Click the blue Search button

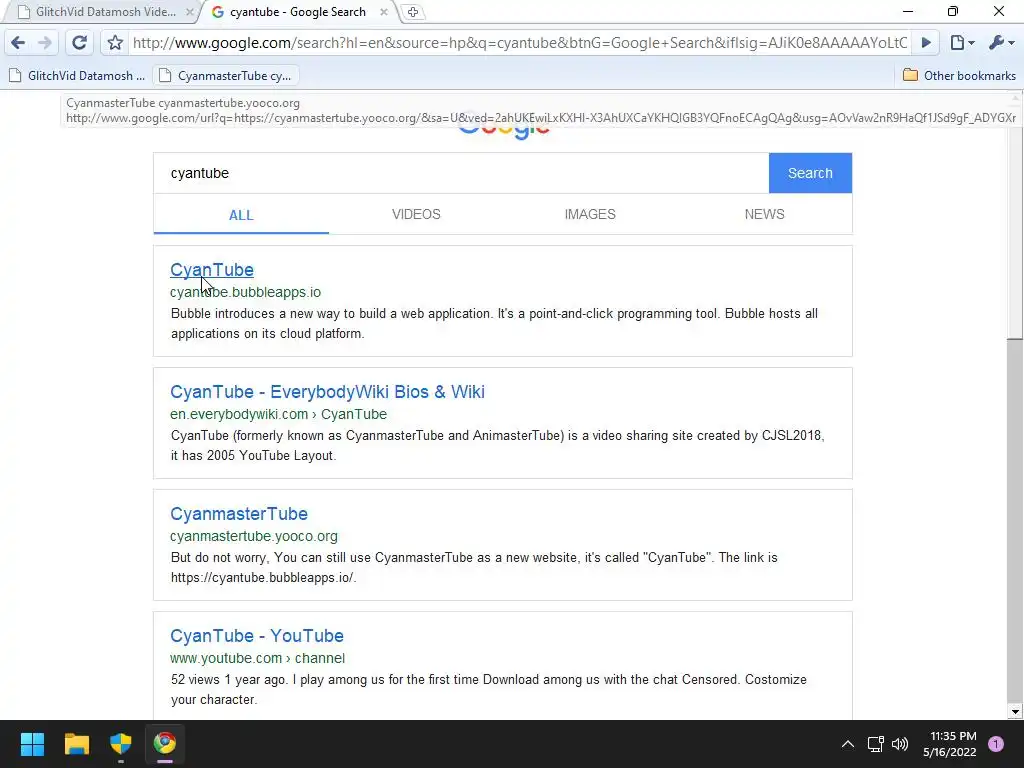pyautogui.click(x=810, y=173)
